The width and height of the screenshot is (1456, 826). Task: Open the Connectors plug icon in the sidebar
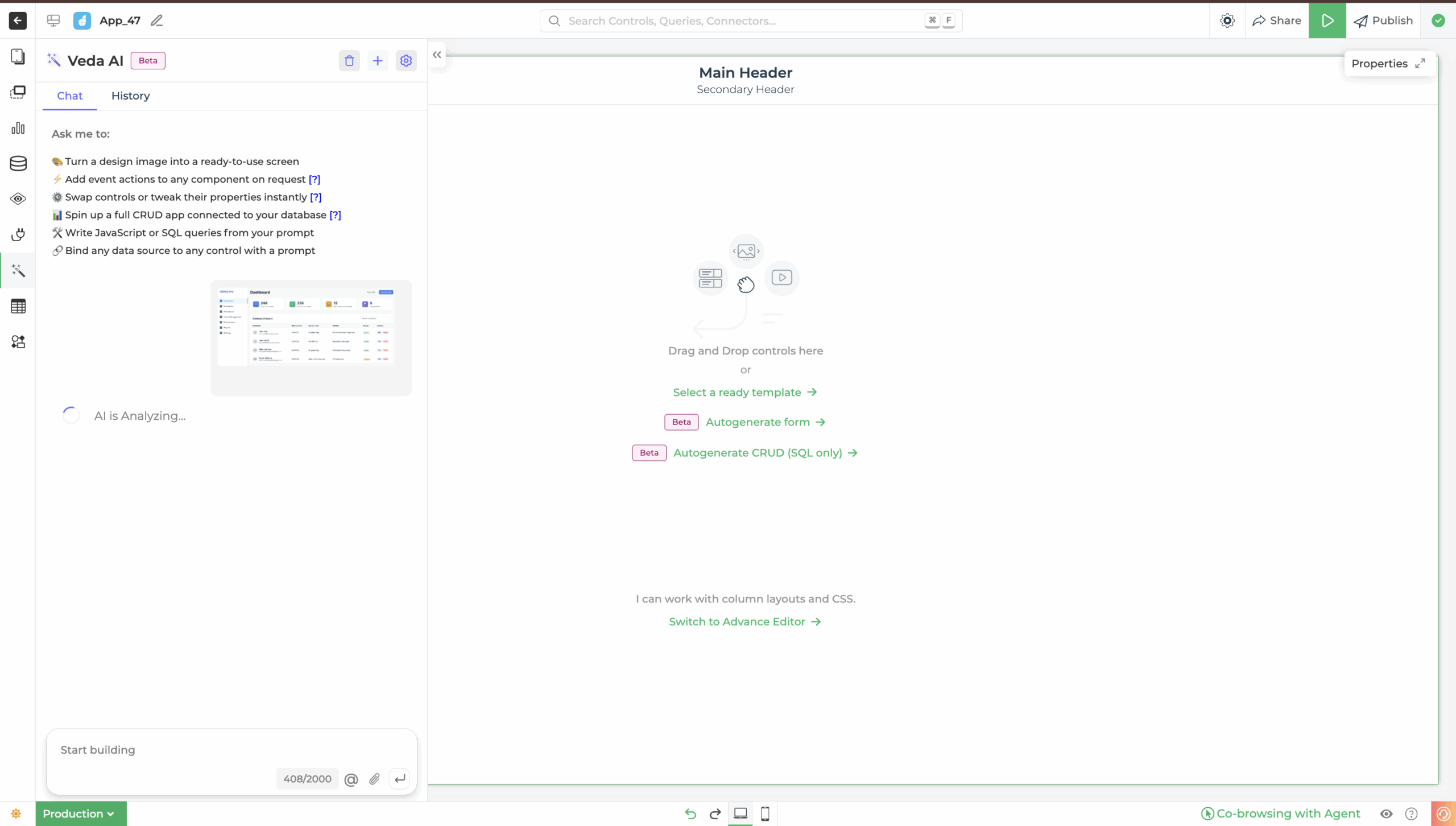click(18, 234)
